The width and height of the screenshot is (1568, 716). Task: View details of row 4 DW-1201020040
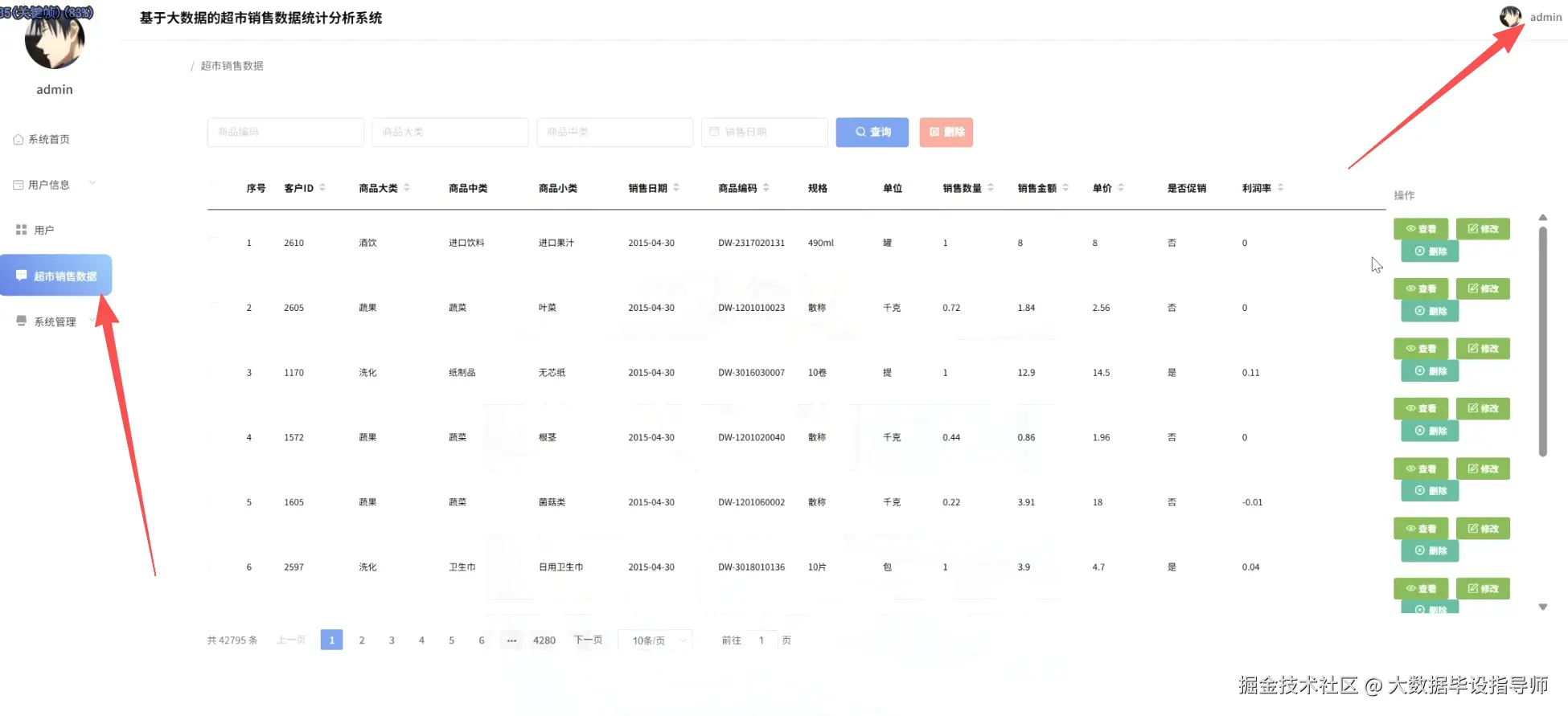[x=1421, y=408]
